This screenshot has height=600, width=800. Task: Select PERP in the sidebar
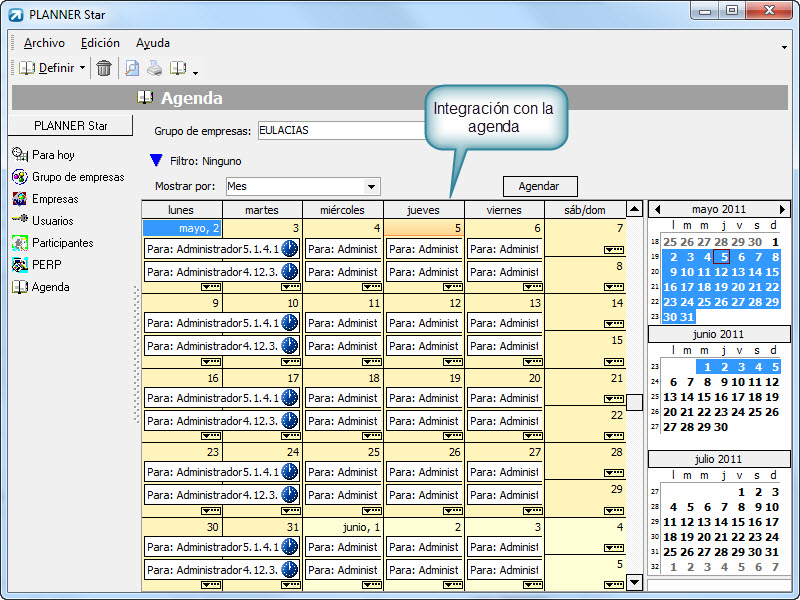(x=45, y=265)
